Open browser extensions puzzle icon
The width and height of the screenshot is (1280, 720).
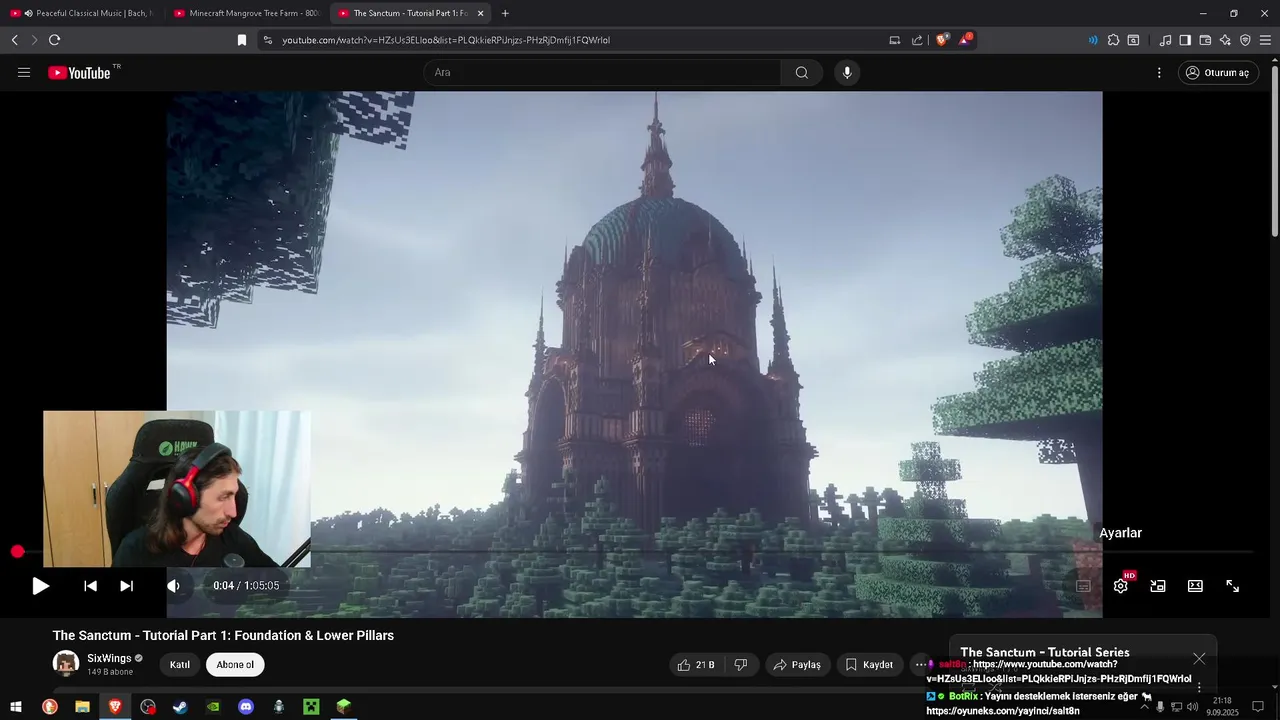1113,40
